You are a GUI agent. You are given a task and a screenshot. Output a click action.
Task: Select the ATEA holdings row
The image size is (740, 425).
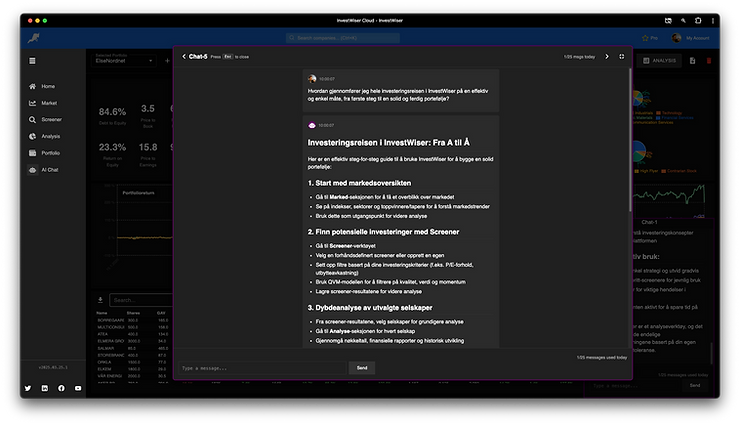pos(134,334)
